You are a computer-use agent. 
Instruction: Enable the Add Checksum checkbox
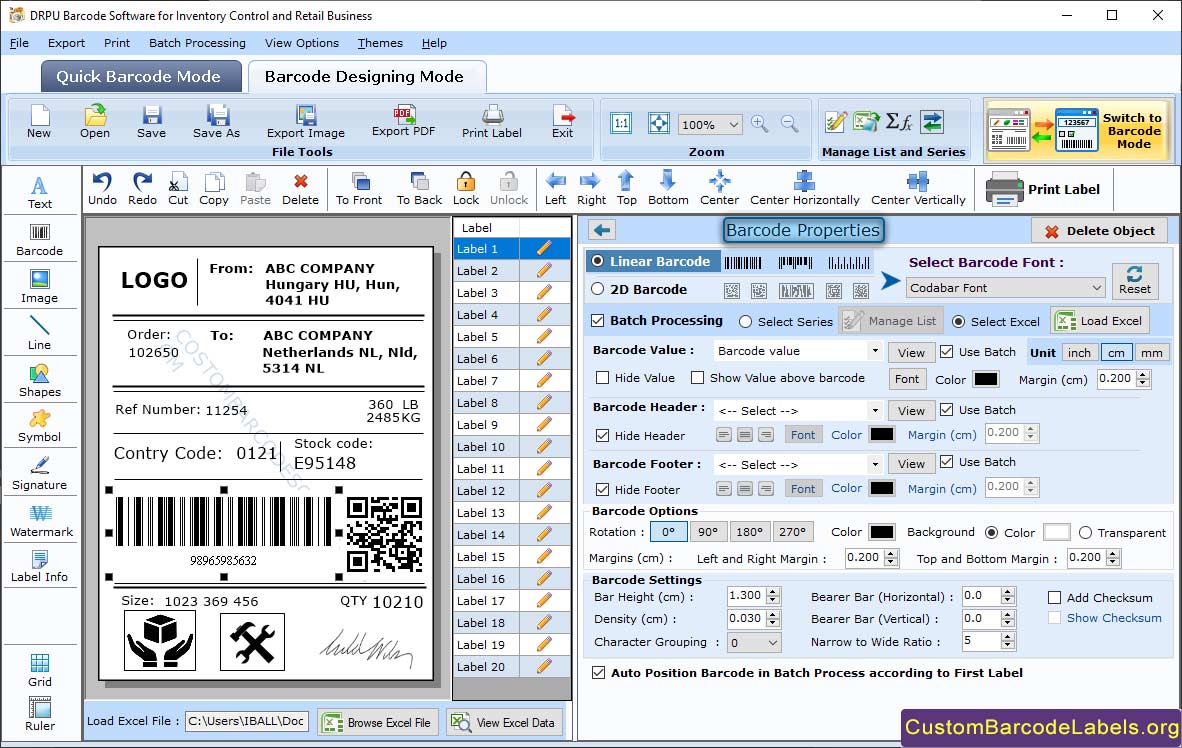pyautogui.click(x=1055, y=597)
